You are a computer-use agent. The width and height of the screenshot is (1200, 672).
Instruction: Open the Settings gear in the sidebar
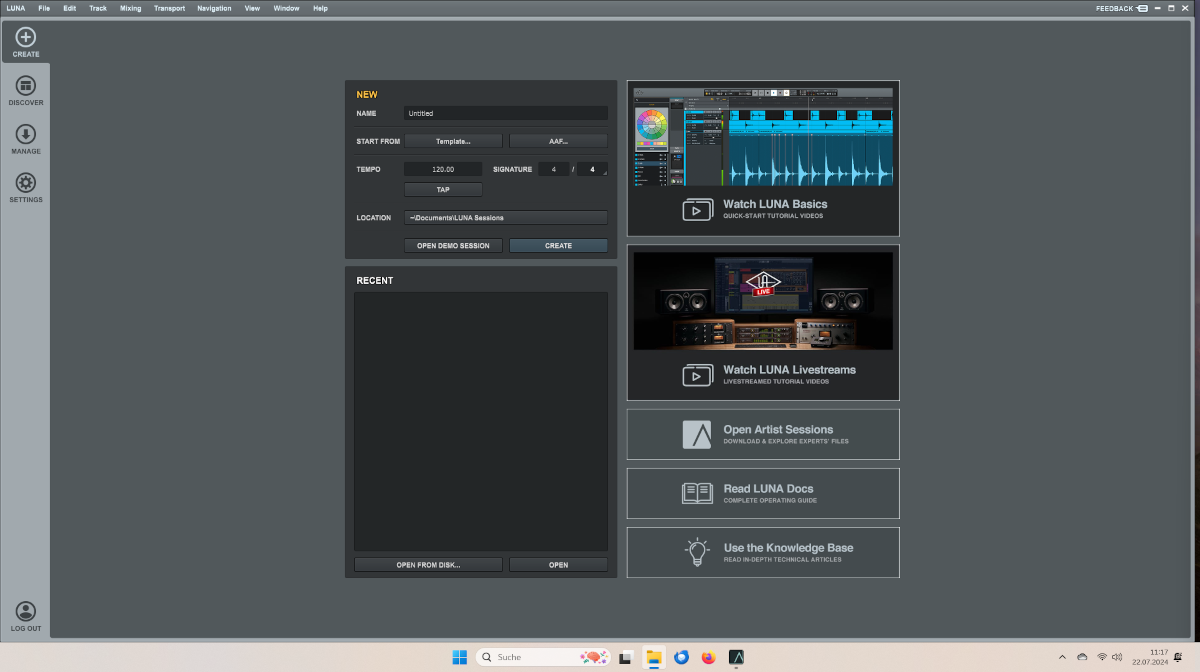click(x=26, y=187)
